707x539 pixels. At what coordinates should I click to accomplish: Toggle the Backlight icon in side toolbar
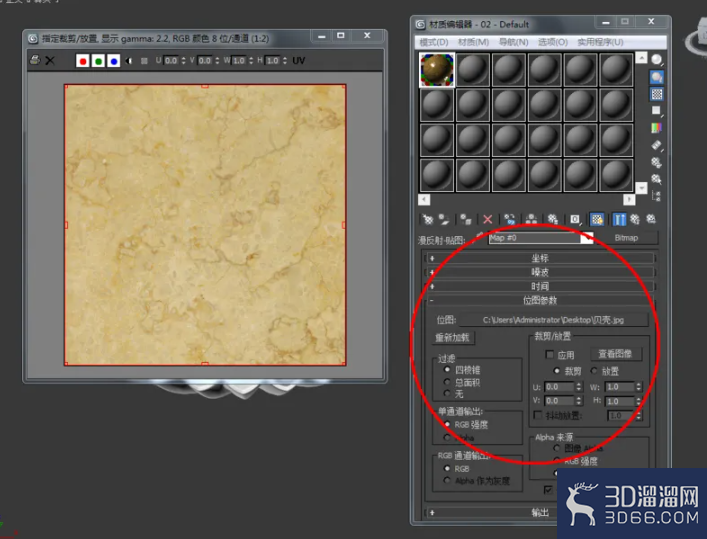pyautogui.click(x=657, y=77)
